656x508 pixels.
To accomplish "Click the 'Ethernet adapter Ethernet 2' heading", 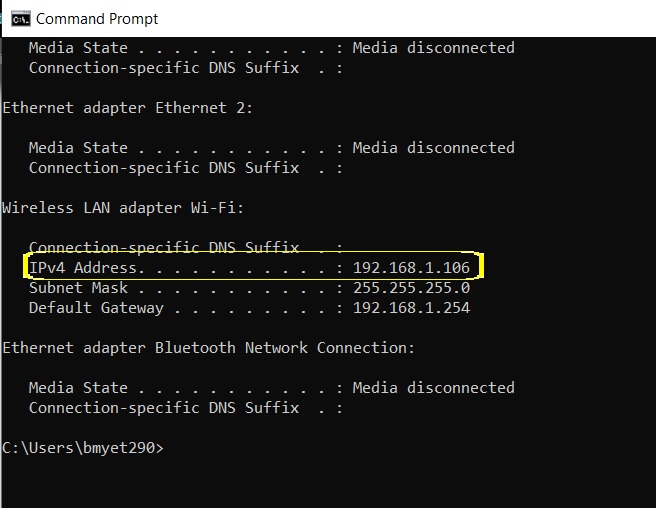I will 128,108.
